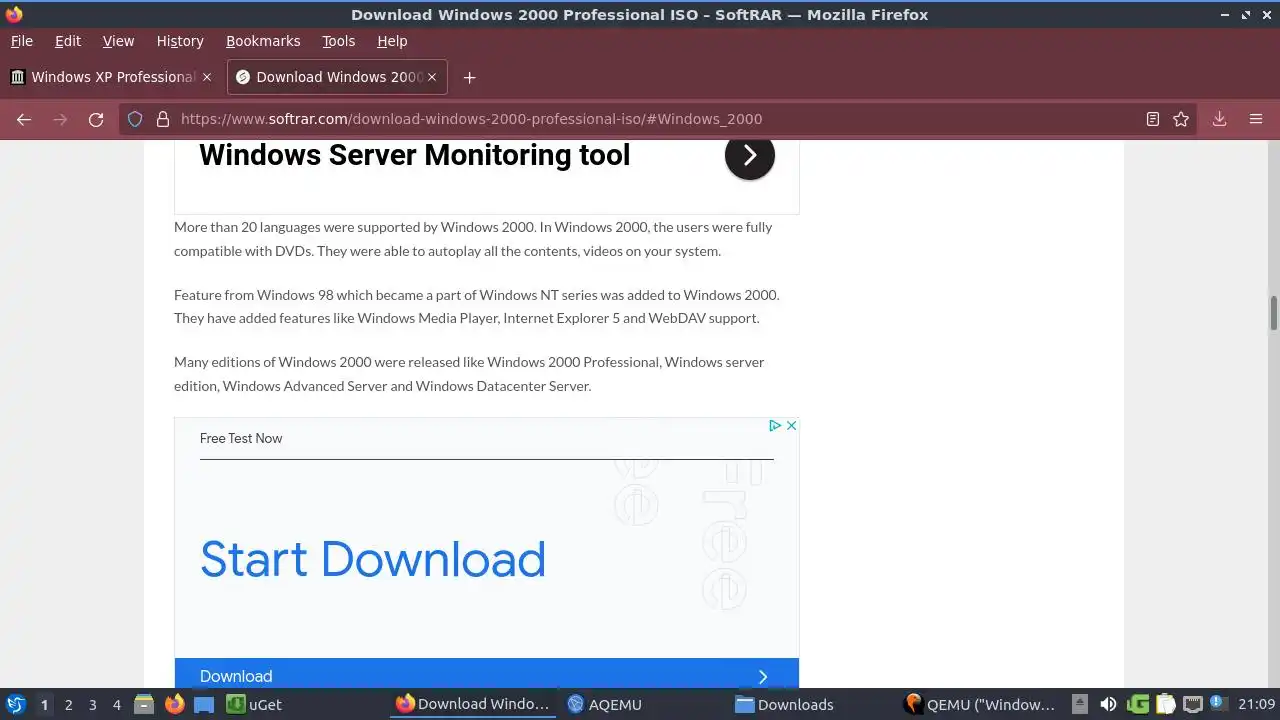Image resolution: width=1280 pixels, height=720 pixels.
Task: Open the AdChoices triangle icon
Action: [x=774, y=425]
